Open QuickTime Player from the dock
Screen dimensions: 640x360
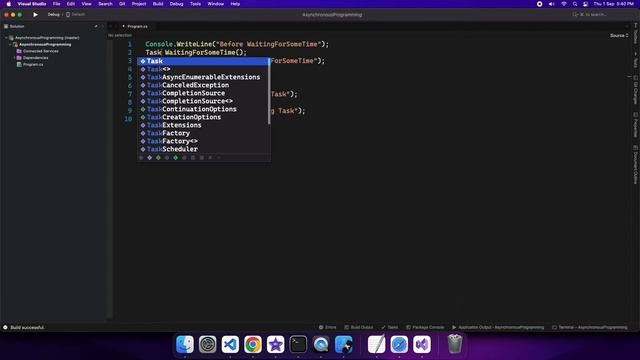point(321,344)
